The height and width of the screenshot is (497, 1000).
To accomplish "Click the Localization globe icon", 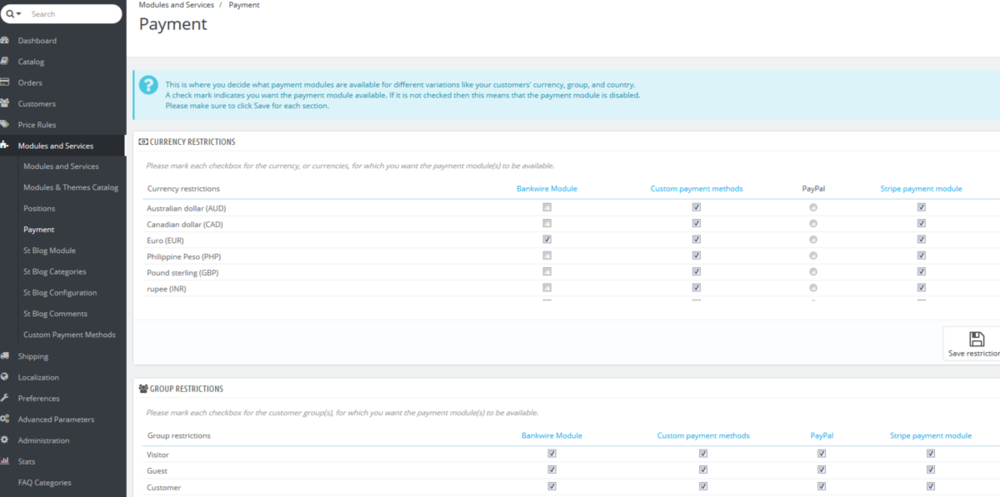I will click(6, 377).
